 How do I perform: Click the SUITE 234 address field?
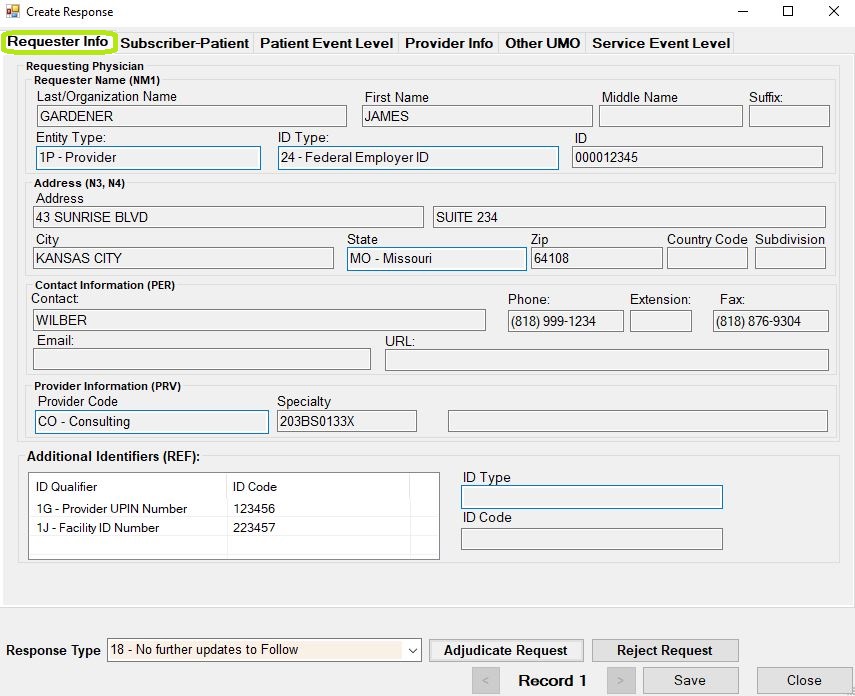(x=629, y=217)
